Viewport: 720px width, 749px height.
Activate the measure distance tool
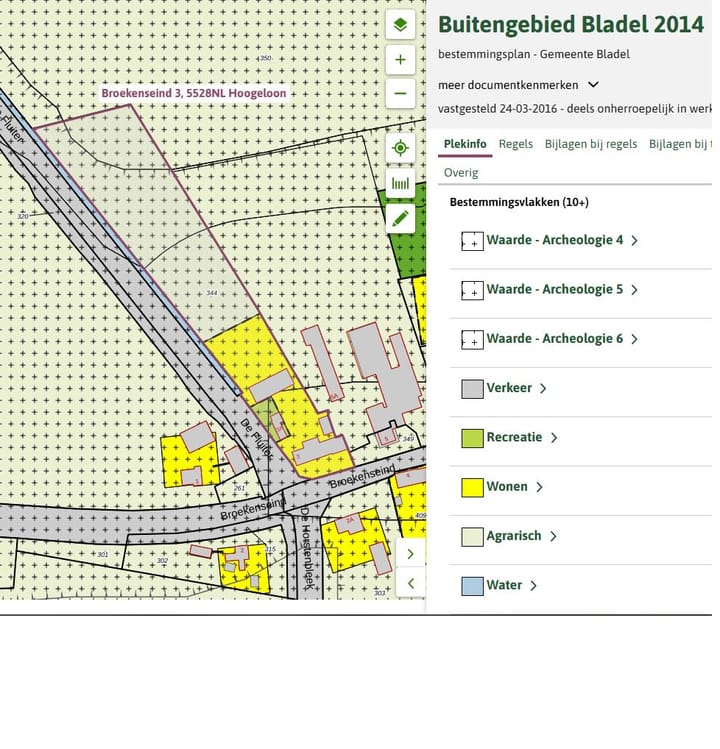[400, 183]
